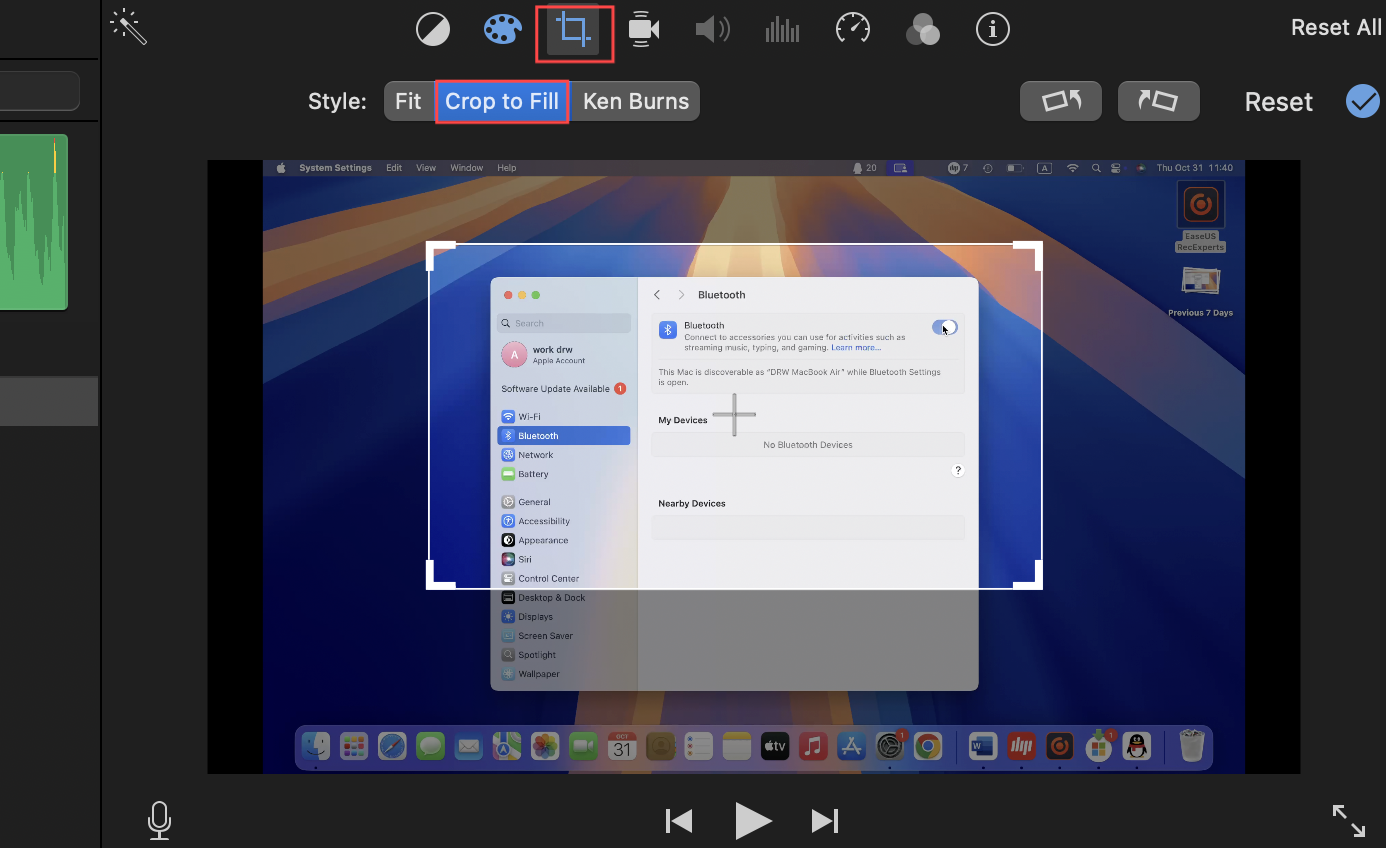Image resolution: width=1386 pixels, height=848 pixels.
Task: Rotate the clip counterclockwise
Action: tap(1060, 100)
